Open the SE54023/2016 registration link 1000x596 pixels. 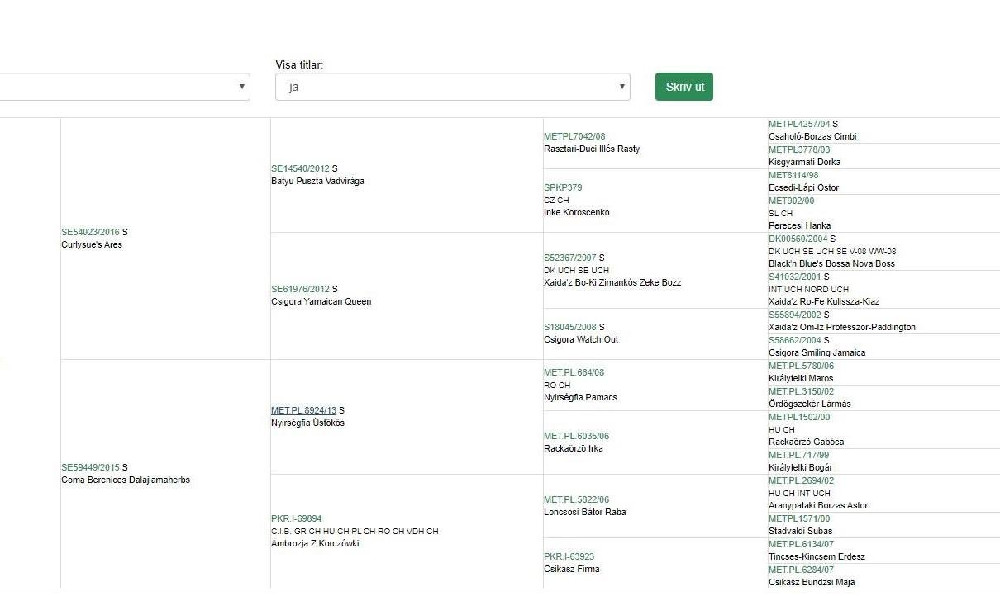(91, 232)
